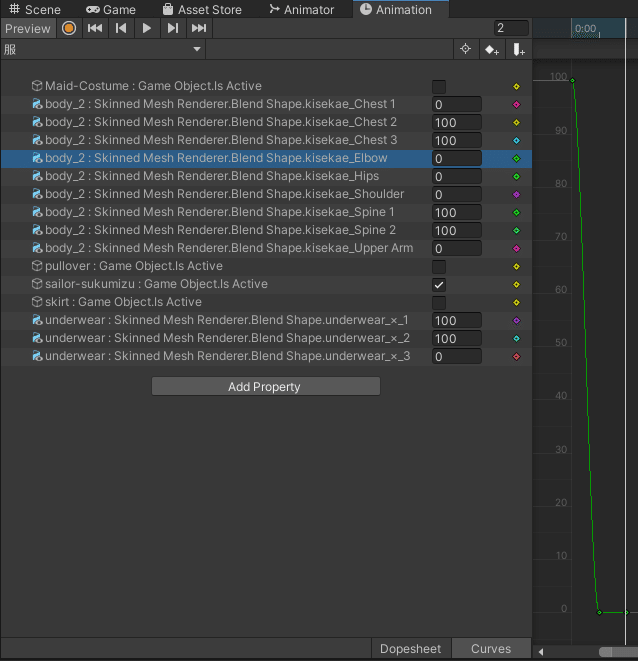Switch to the Animator tab
Screen dimensions: 638x661
[302, 9]
